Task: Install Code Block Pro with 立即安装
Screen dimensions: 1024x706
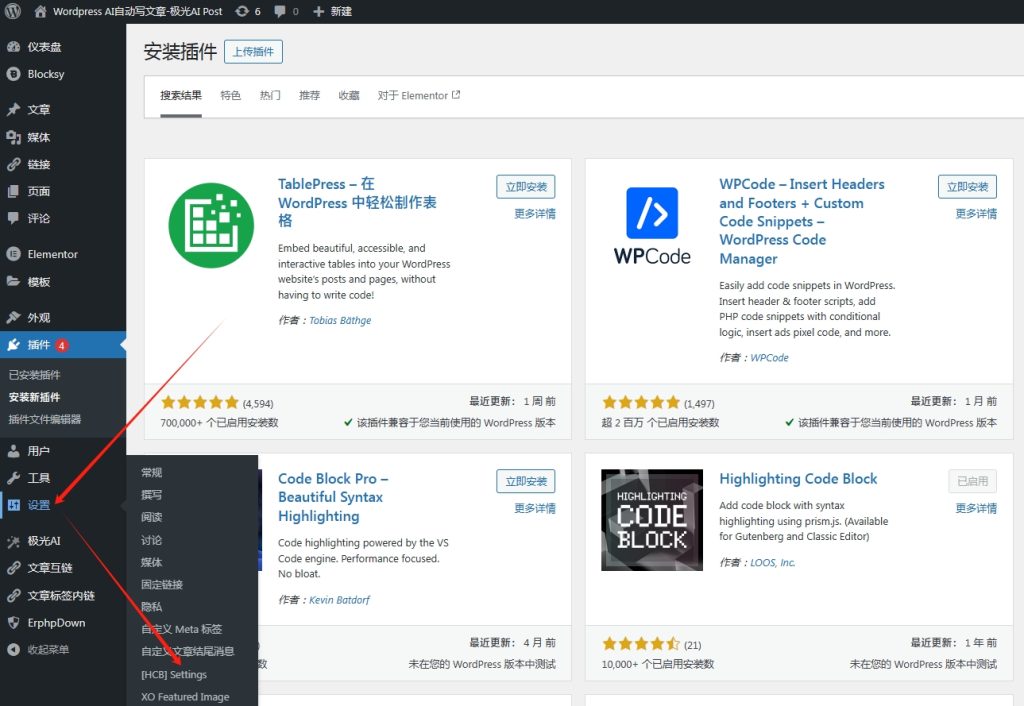Action: [x=526, y=481]
